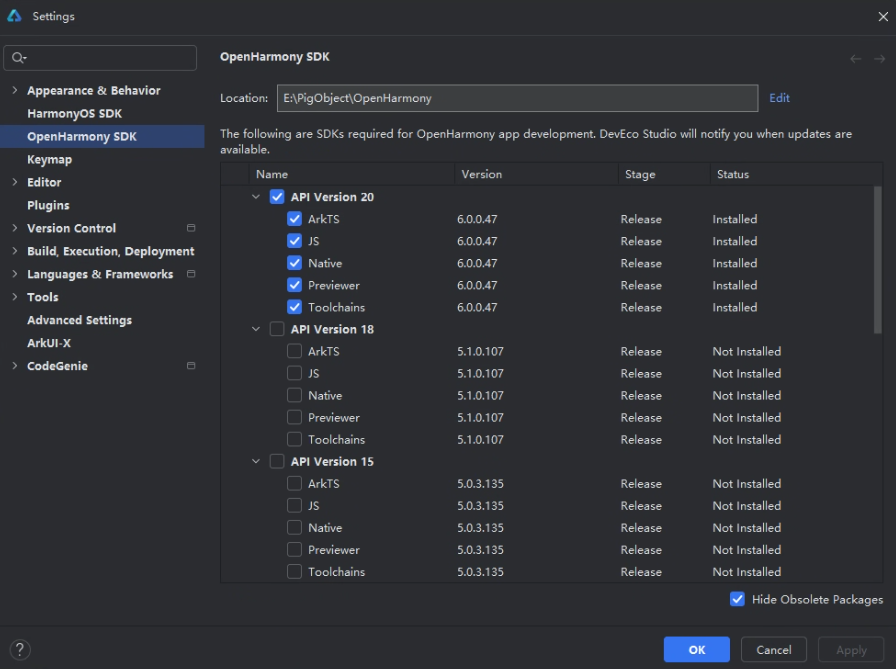Expand the Editor settings chevron

click(x=15, y=182)
